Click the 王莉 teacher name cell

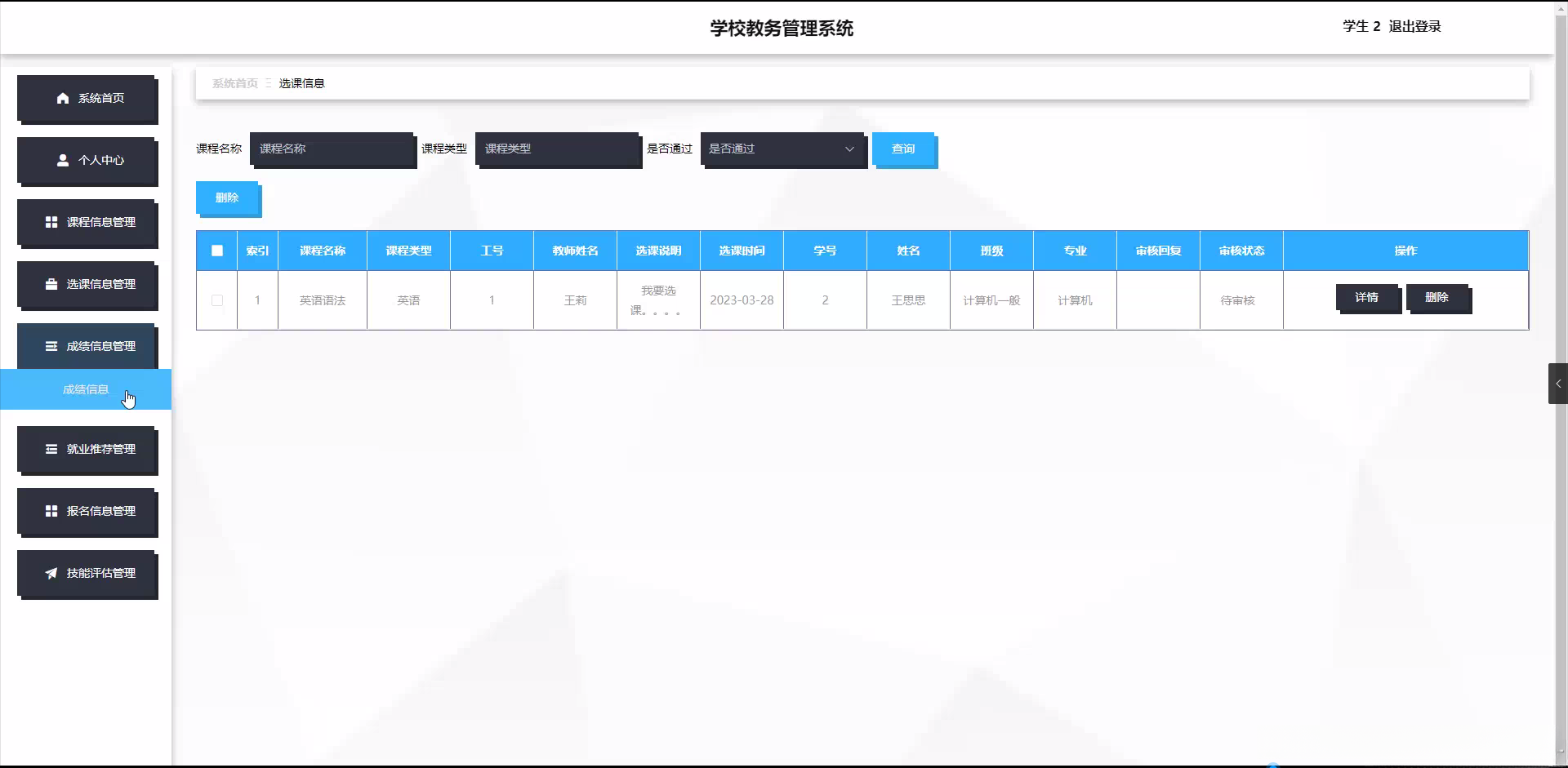click(x=575, y=300)
